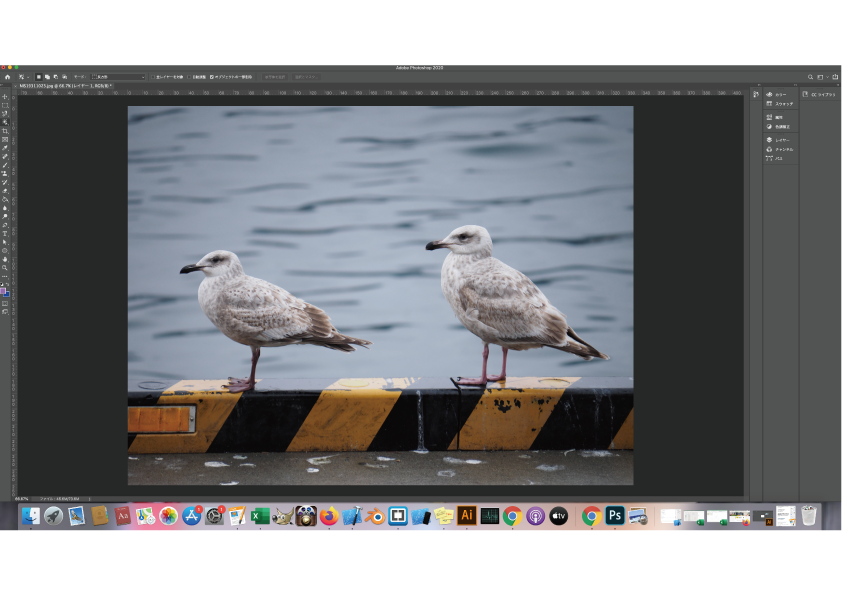Select the Zoom tool in toolbar
The image size is (842, 595).
(5, 267)
